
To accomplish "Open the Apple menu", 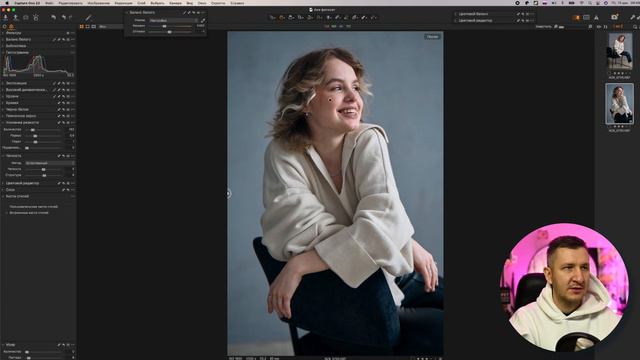I will pyautogui.click(x=7, y=3).
